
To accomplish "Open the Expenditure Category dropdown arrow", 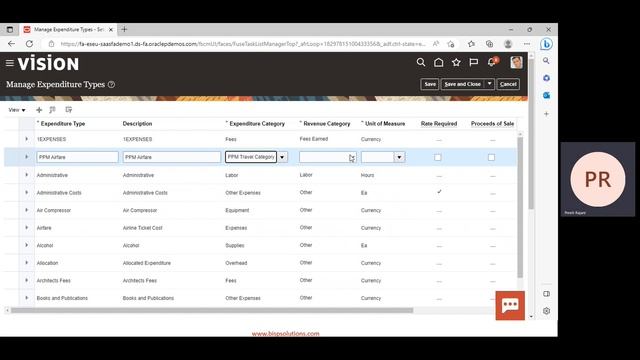I will [x=282, y=157].
